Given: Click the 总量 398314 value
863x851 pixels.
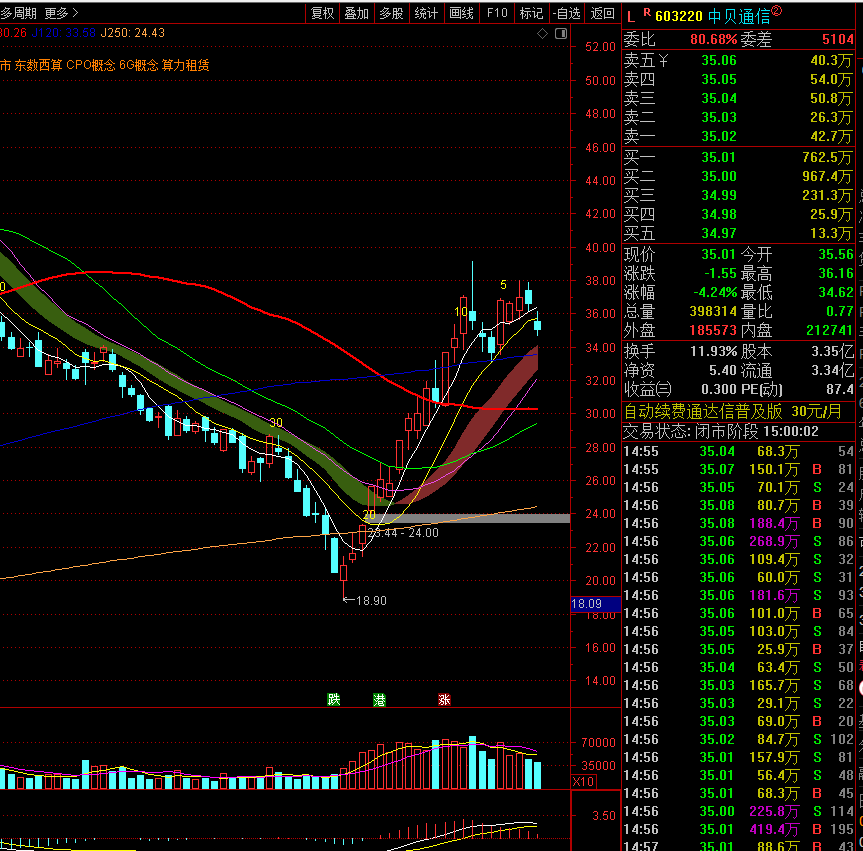Looking at the screenshot, I should (713, 312).
